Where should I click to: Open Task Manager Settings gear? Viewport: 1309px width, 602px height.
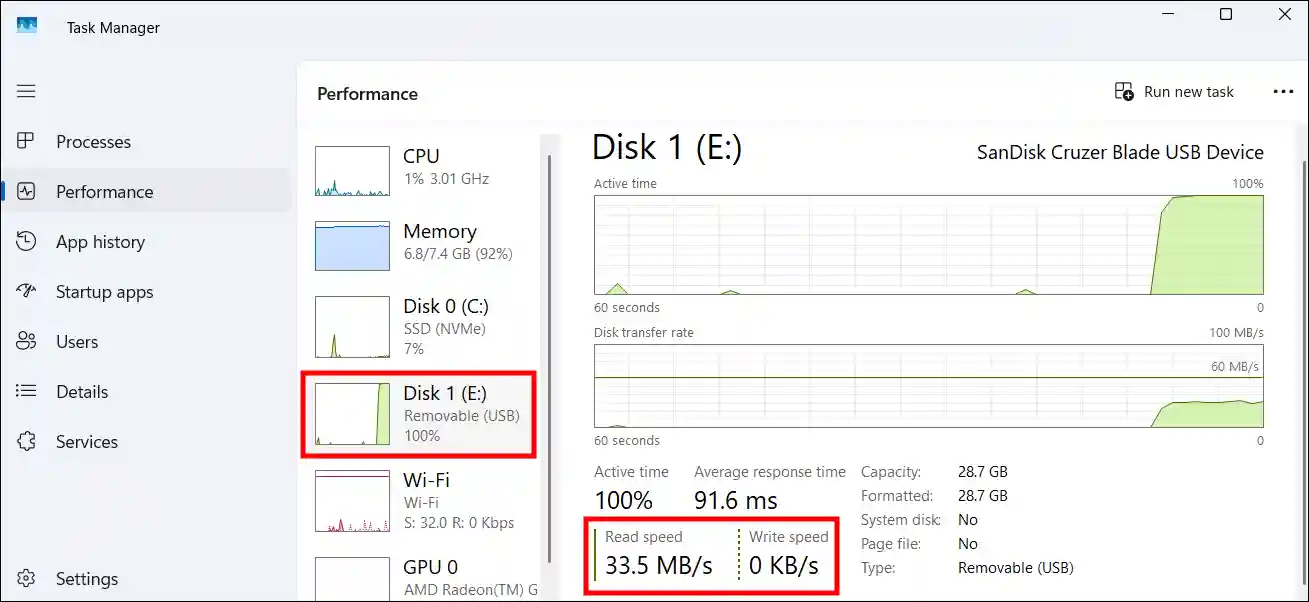click(26, 578)
